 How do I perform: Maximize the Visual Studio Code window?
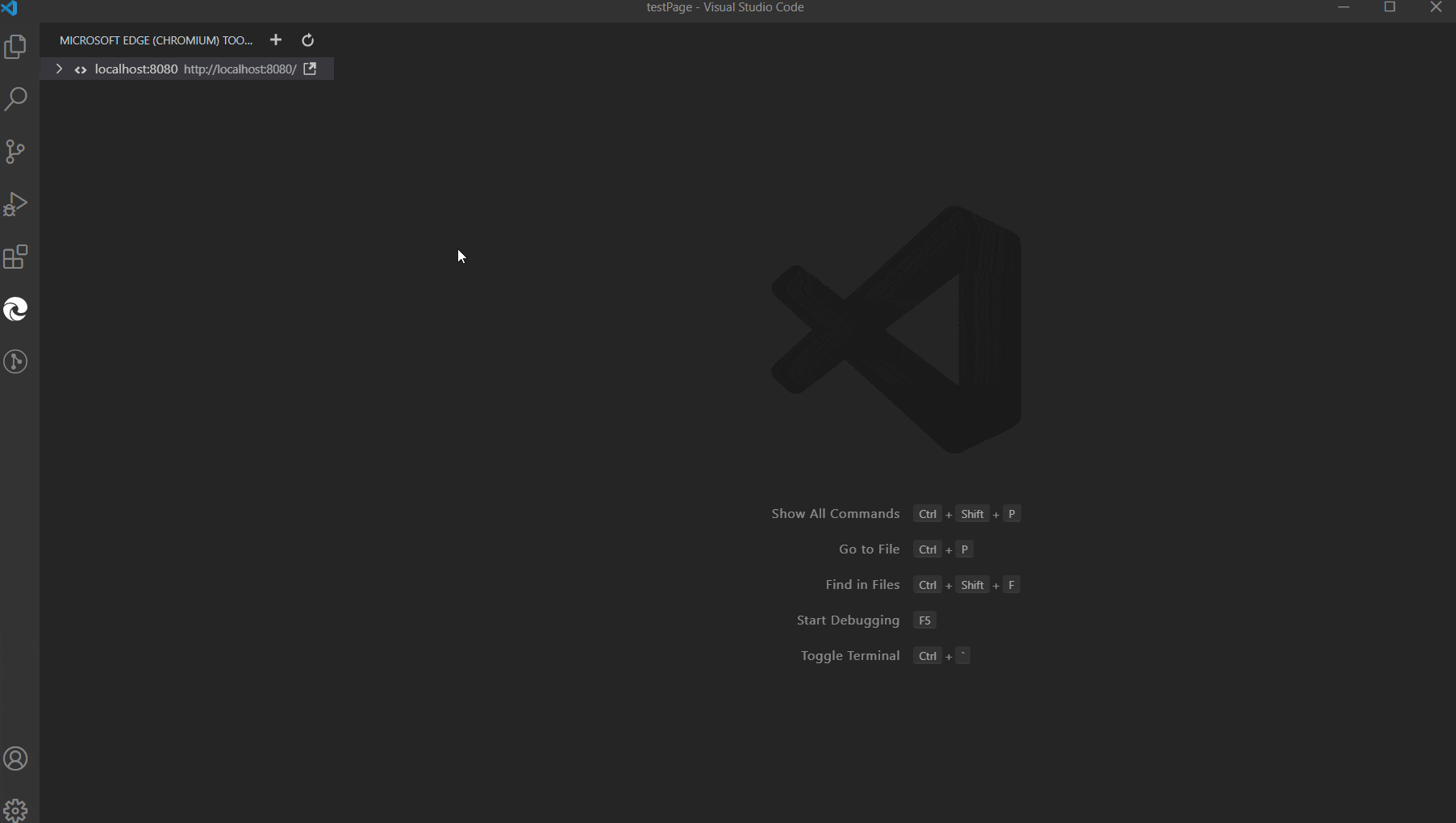(1390, 7)
